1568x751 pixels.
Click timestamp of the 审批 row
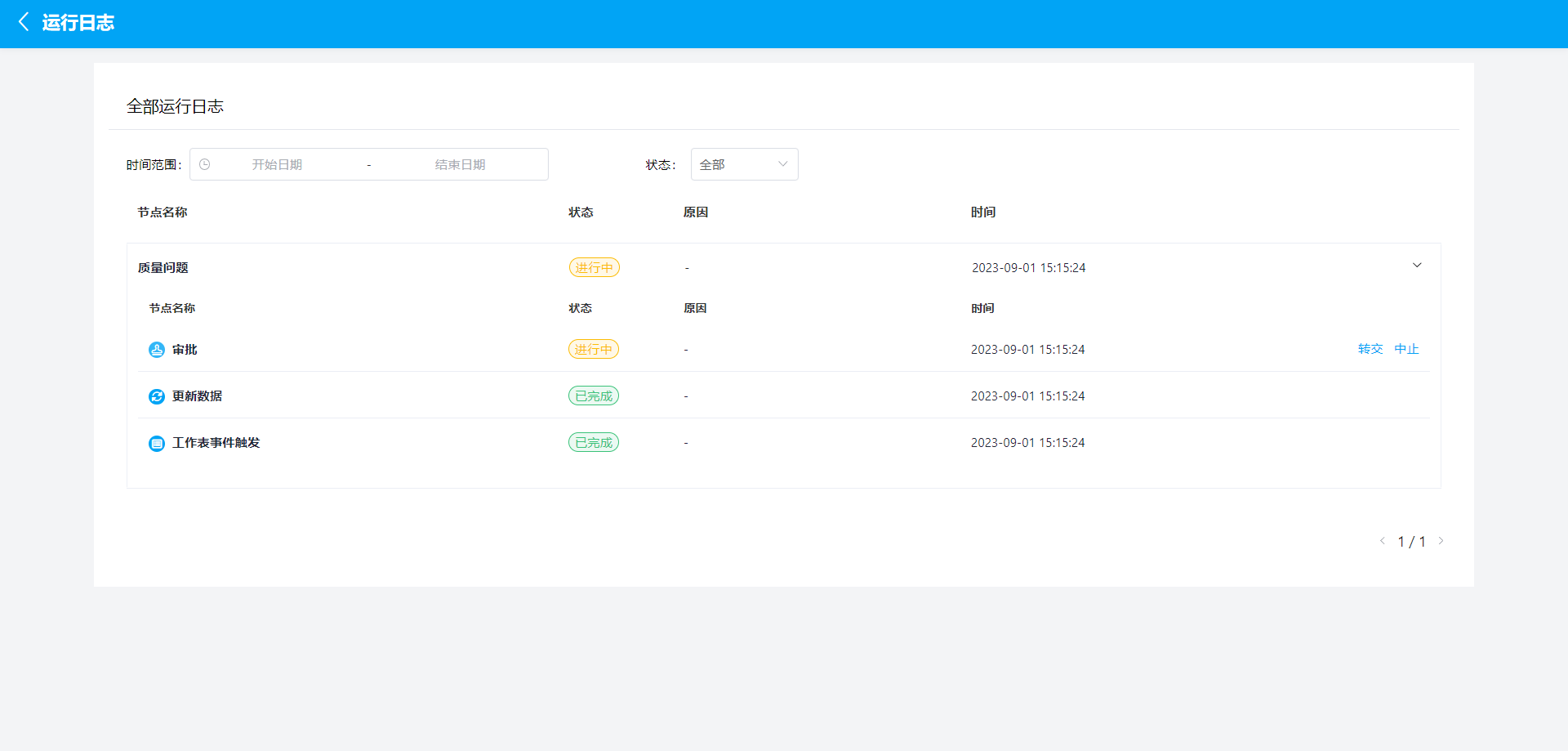click(x=1028, y=349)
